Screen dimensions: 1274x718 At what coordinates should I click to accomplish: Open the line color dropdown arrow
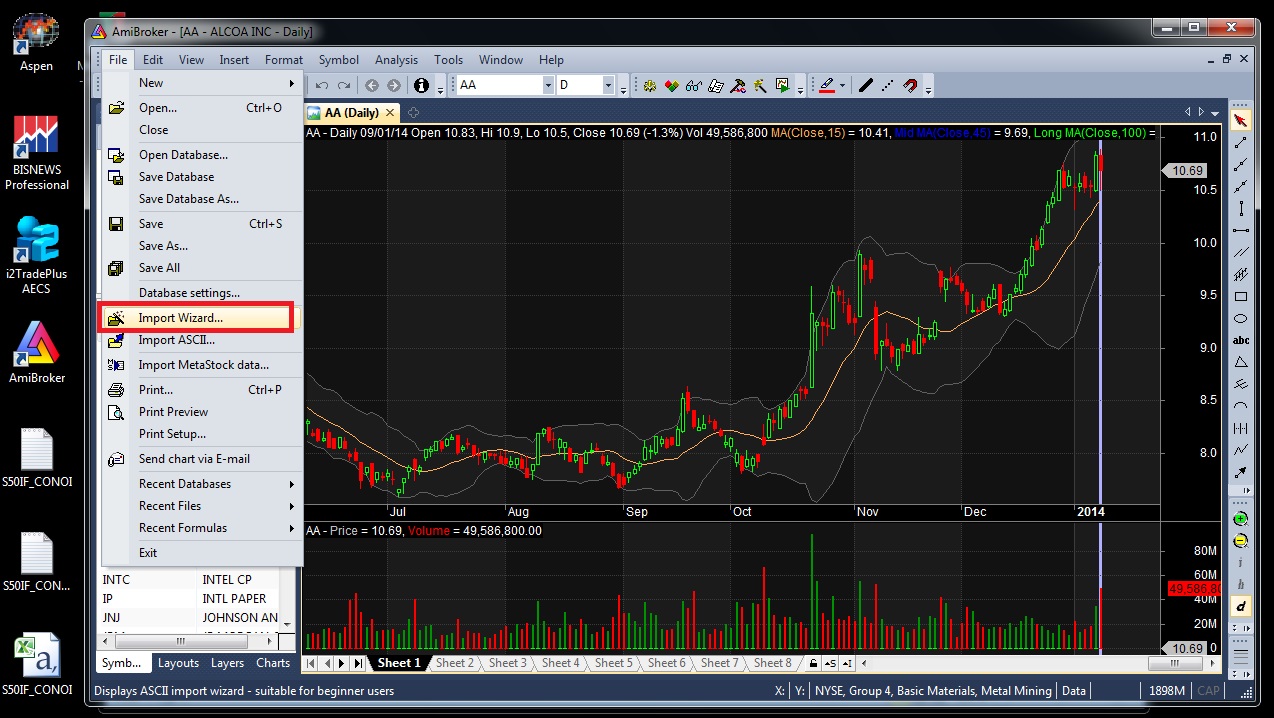click(x=843, y=86)
